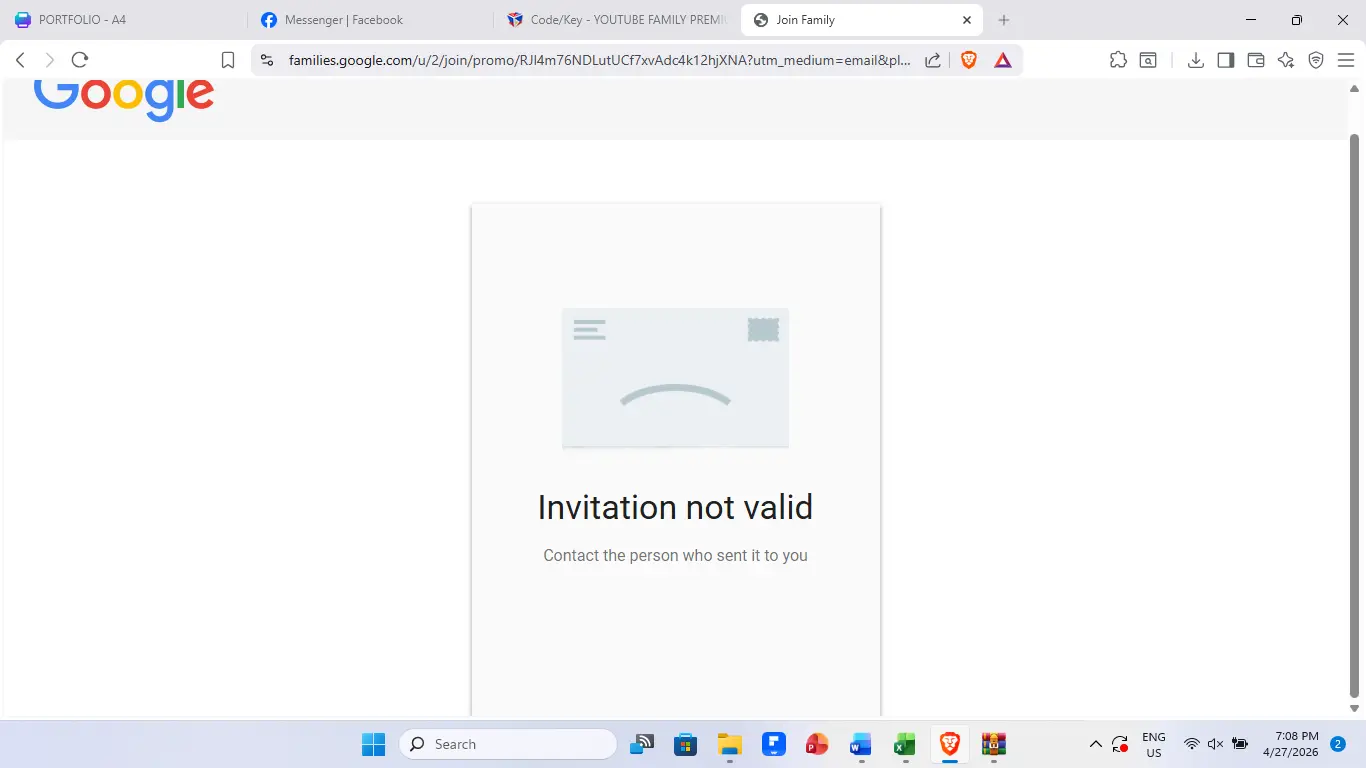
Task: Click the page vertical scrollbar thumb
Action: pyautogui.click(x=1355, y=415)
